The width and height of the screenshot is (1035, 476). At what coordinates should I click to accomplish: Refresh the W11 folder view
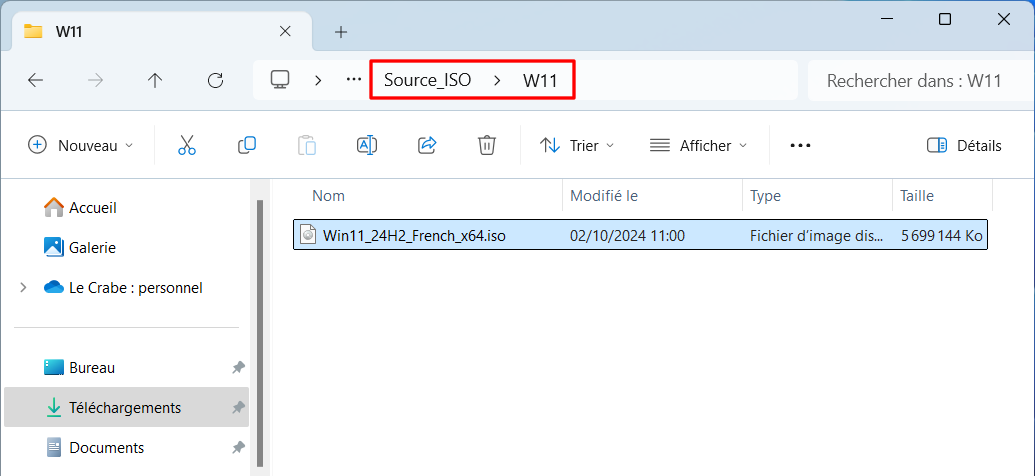215,81
